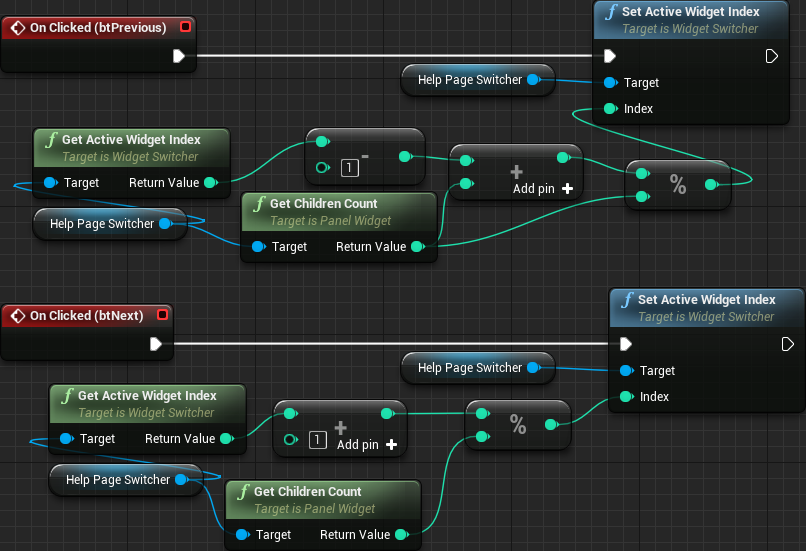806x551 pixels.
Task: Select lower Get Children Count node title
Action: [x=307, y=491]
